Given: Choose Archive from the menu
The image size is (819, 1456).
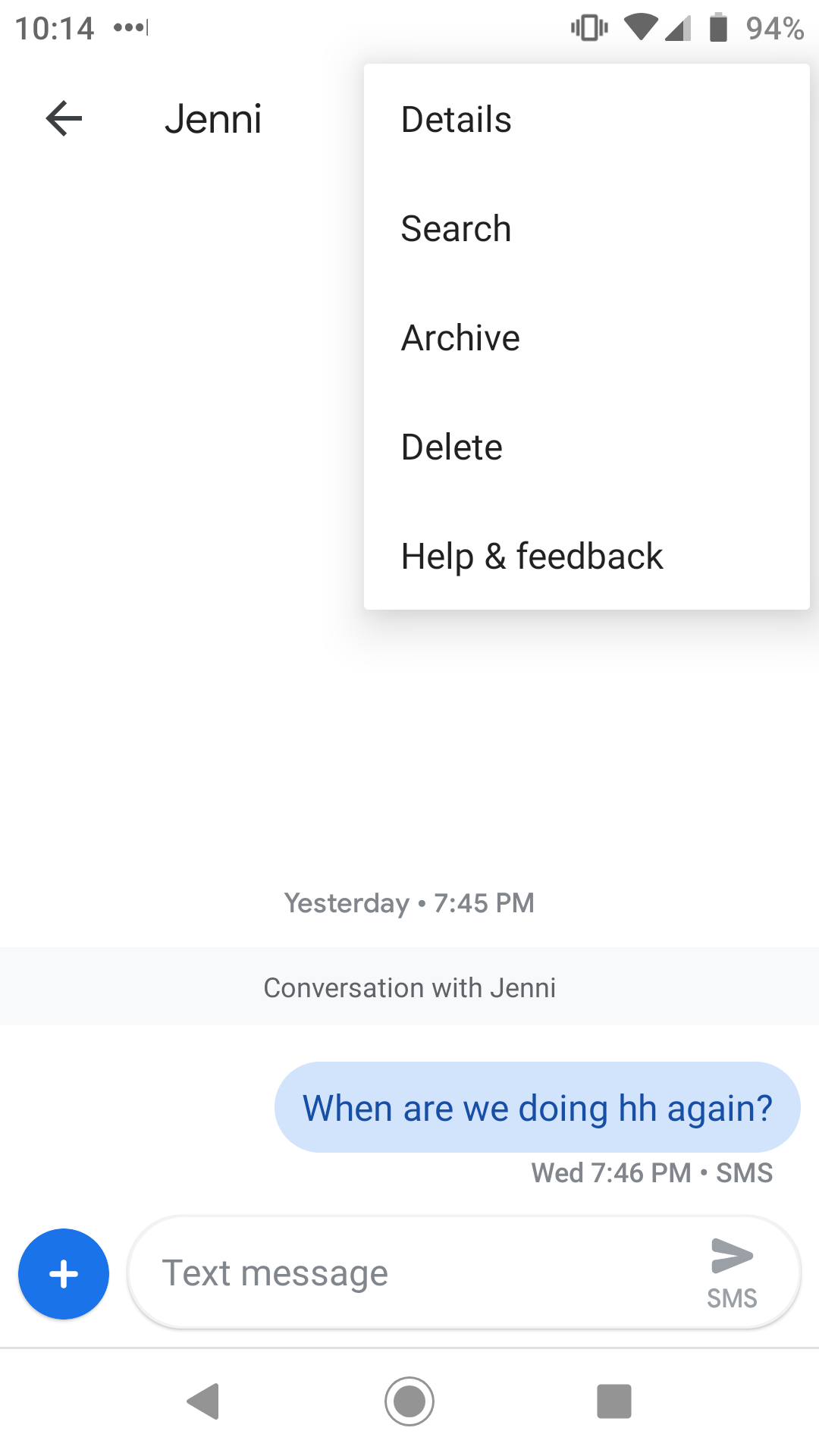Looking at the screenshot, I should [x=587, y=337].
